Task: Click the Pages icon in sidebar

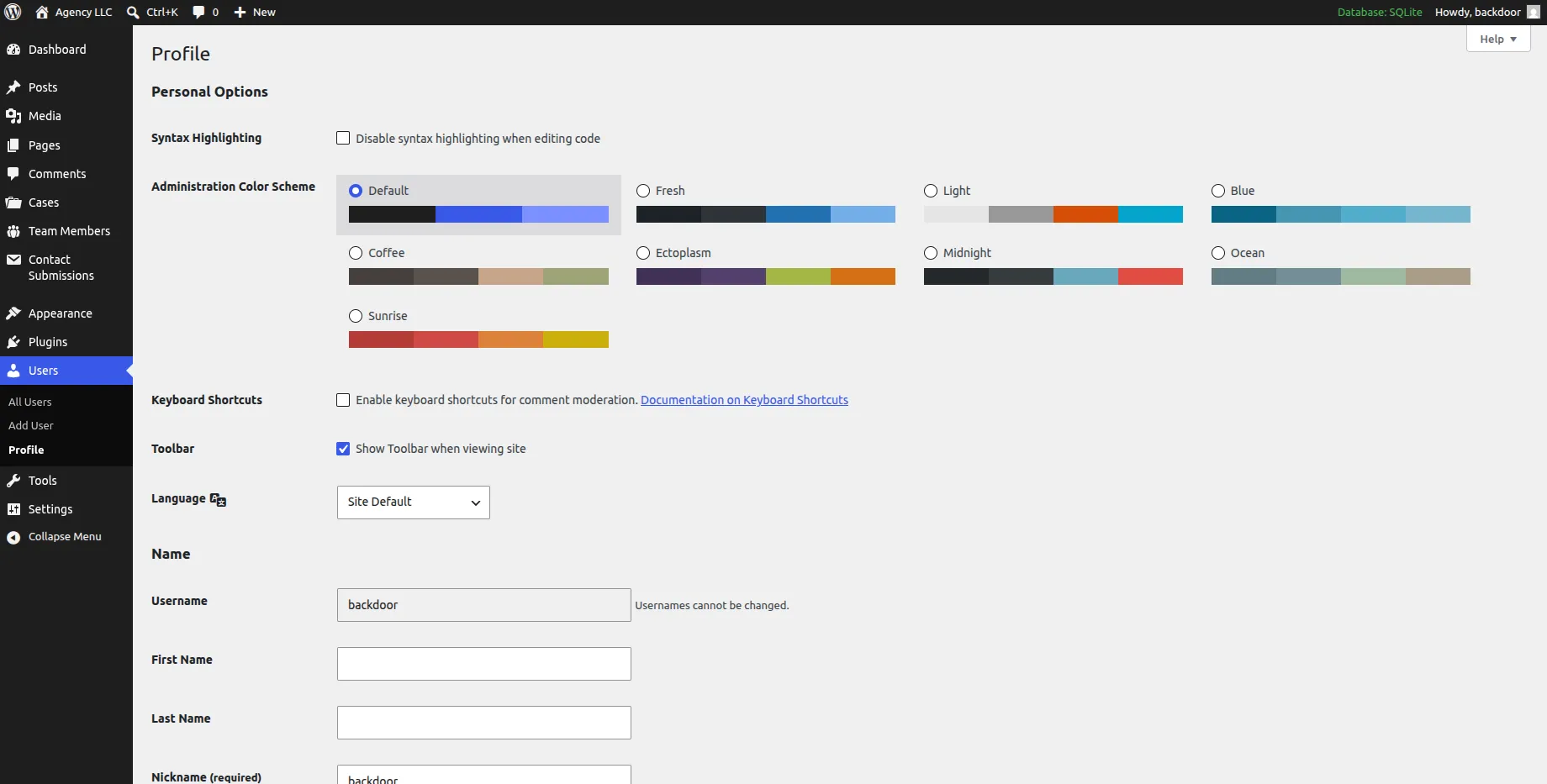Action: click(13, 145)
